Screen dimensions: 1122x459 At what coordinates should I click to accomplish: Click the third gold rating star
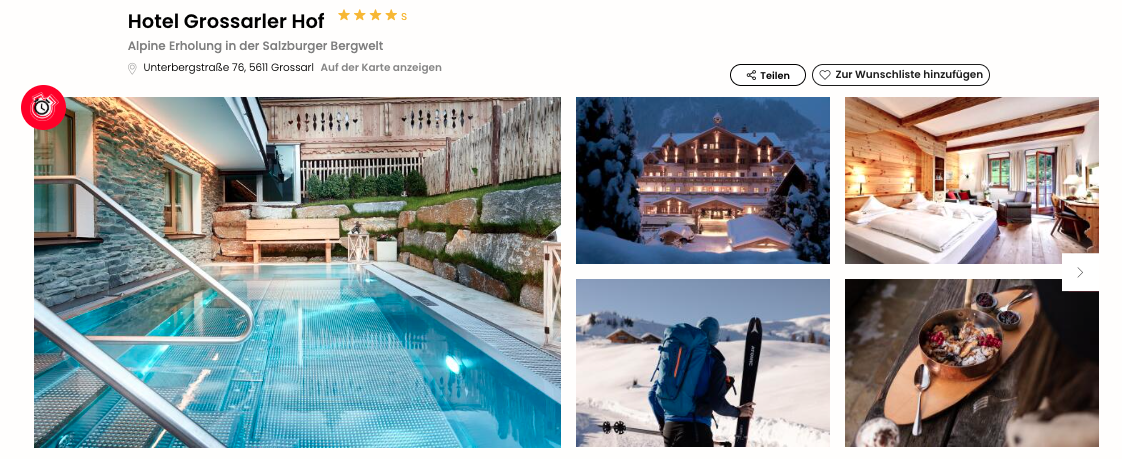tap(375, 15)
